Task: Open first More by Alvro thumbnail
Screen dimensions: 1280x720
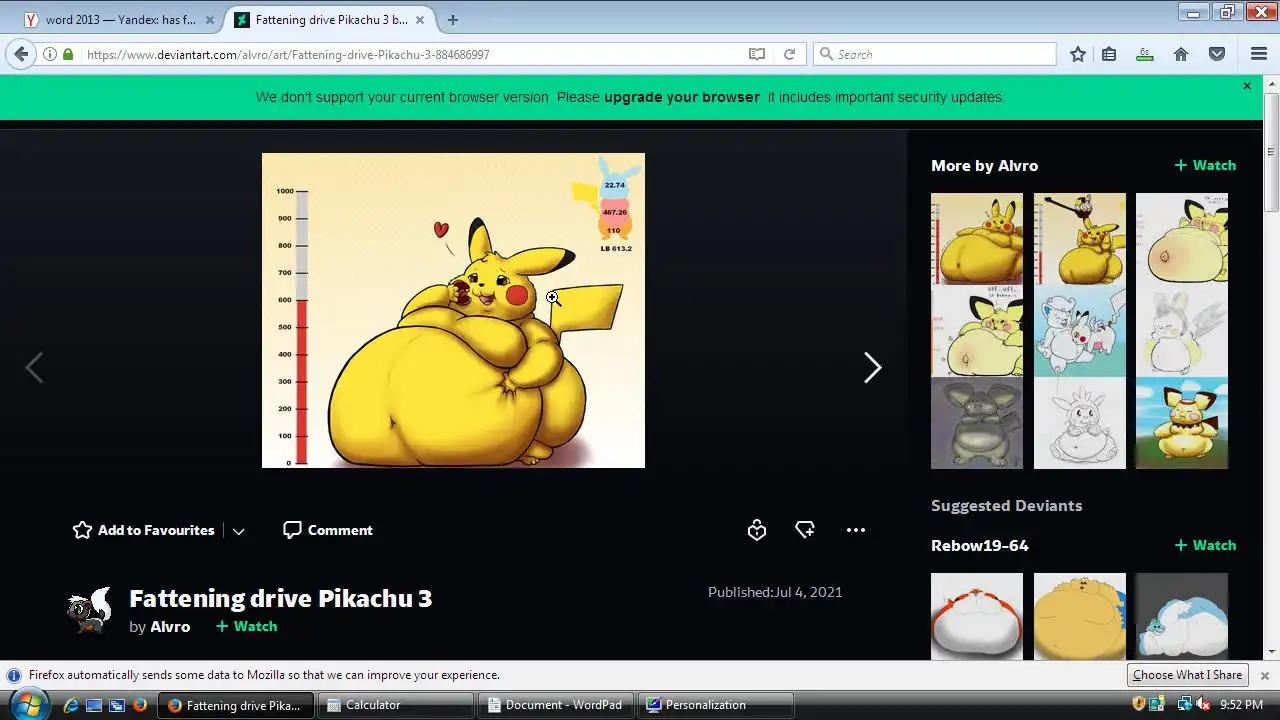Action: click(x=977, y=239)
